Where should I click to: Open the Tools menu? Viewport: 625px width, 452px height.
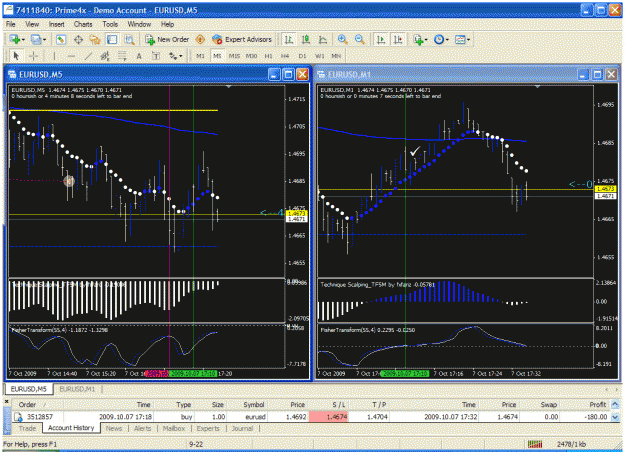point(110,24)
